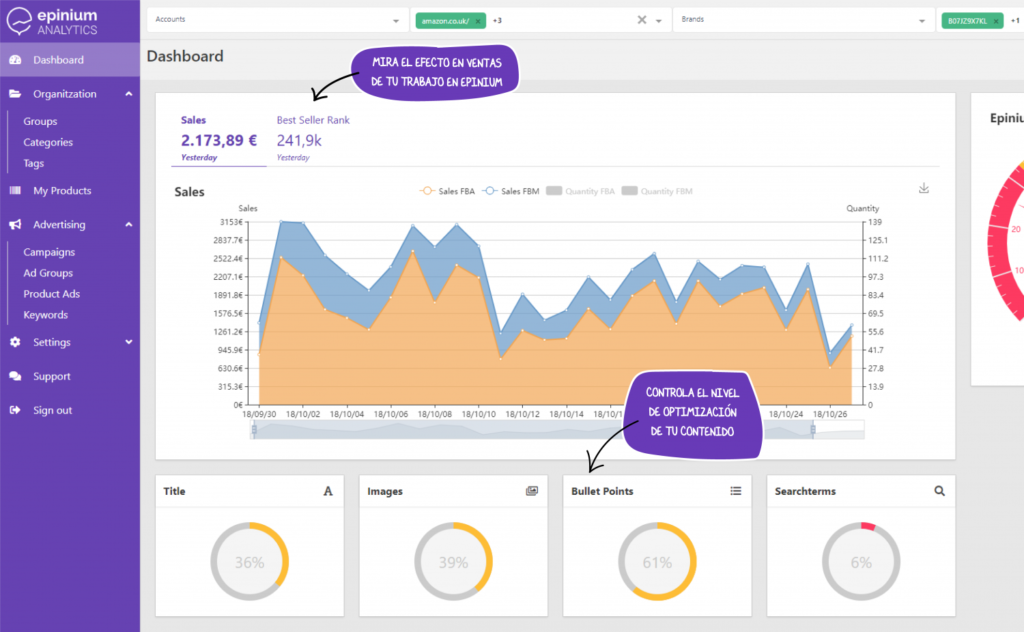Click the Images card picture icon
This screenshot has height=632, width=1024.
[x=532, y=491]
